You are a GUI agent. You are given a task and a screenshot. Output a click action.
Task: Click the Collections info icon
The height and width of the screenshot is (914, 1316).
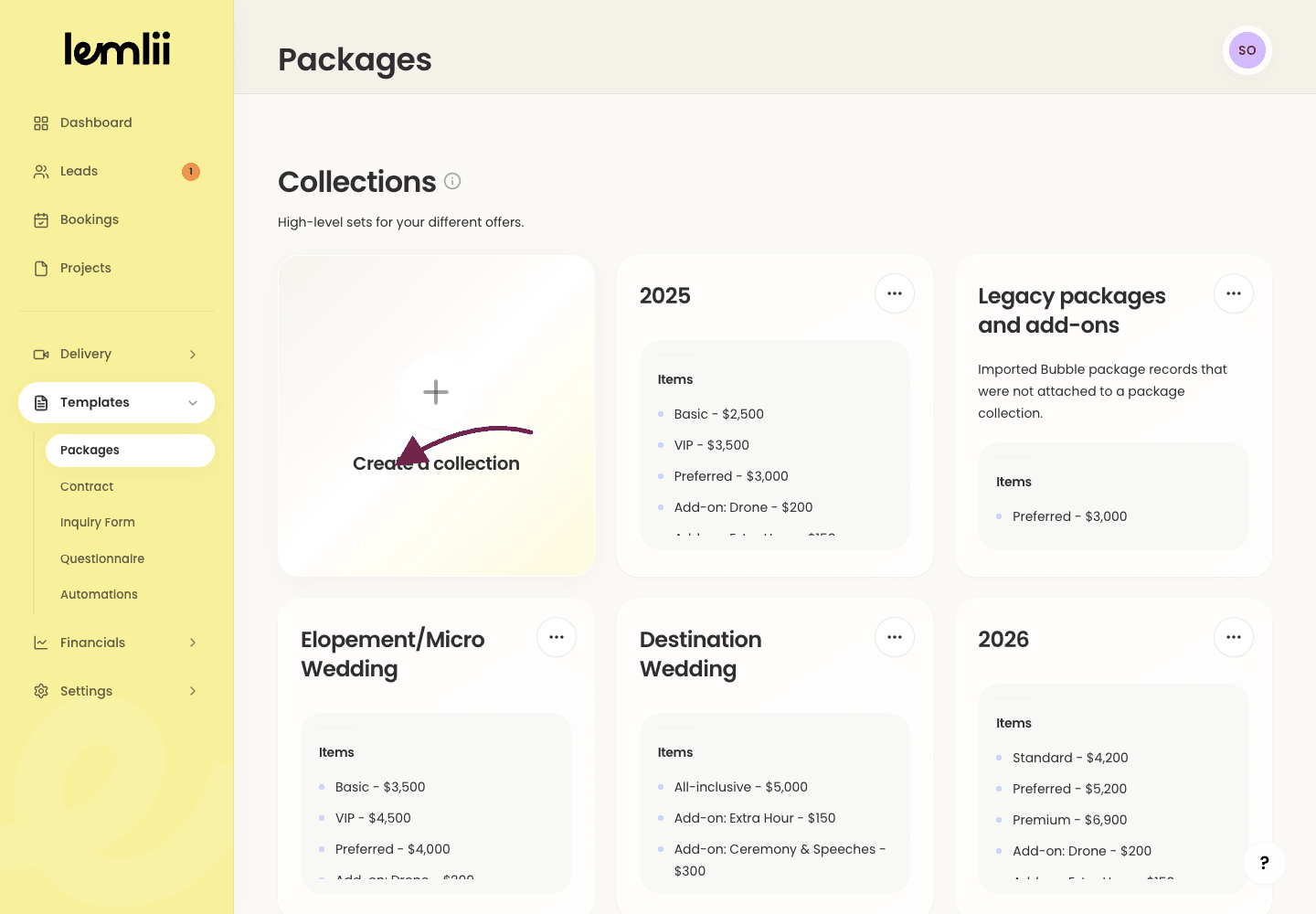[452, 181]
